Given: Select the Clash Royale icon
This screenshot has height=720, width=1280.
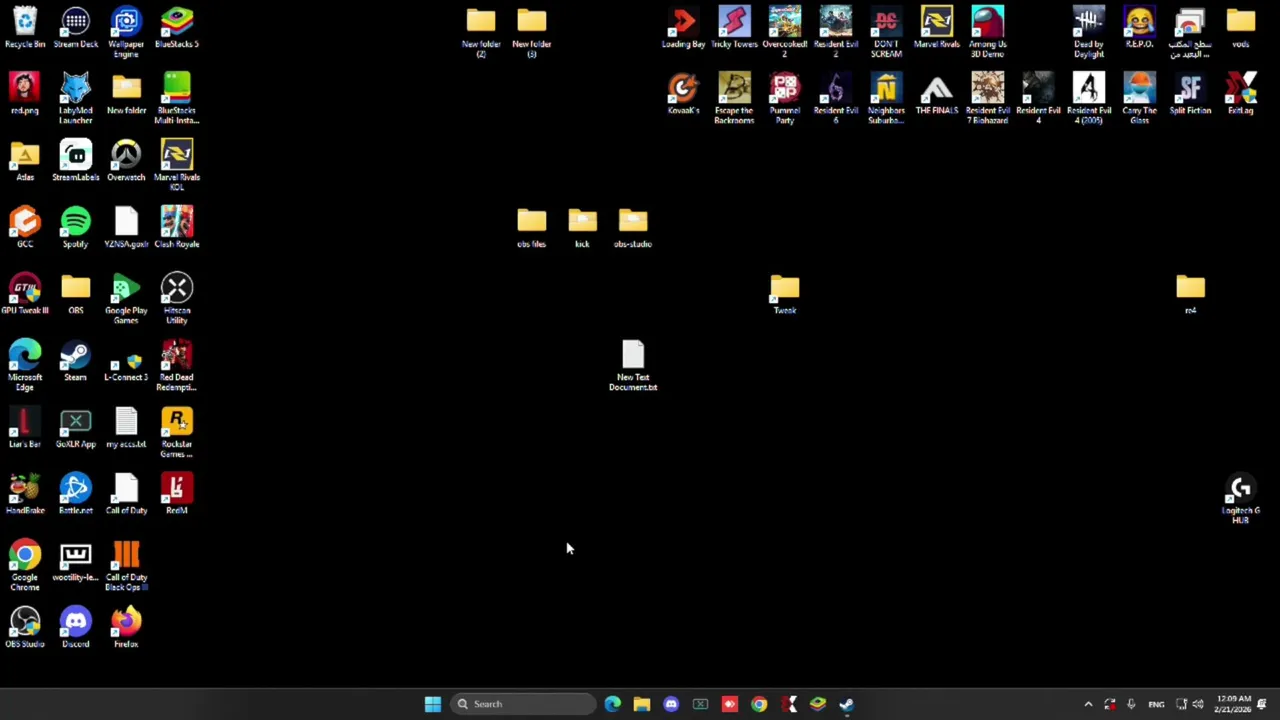Looking at the screenshot, I should pos(177,227).
